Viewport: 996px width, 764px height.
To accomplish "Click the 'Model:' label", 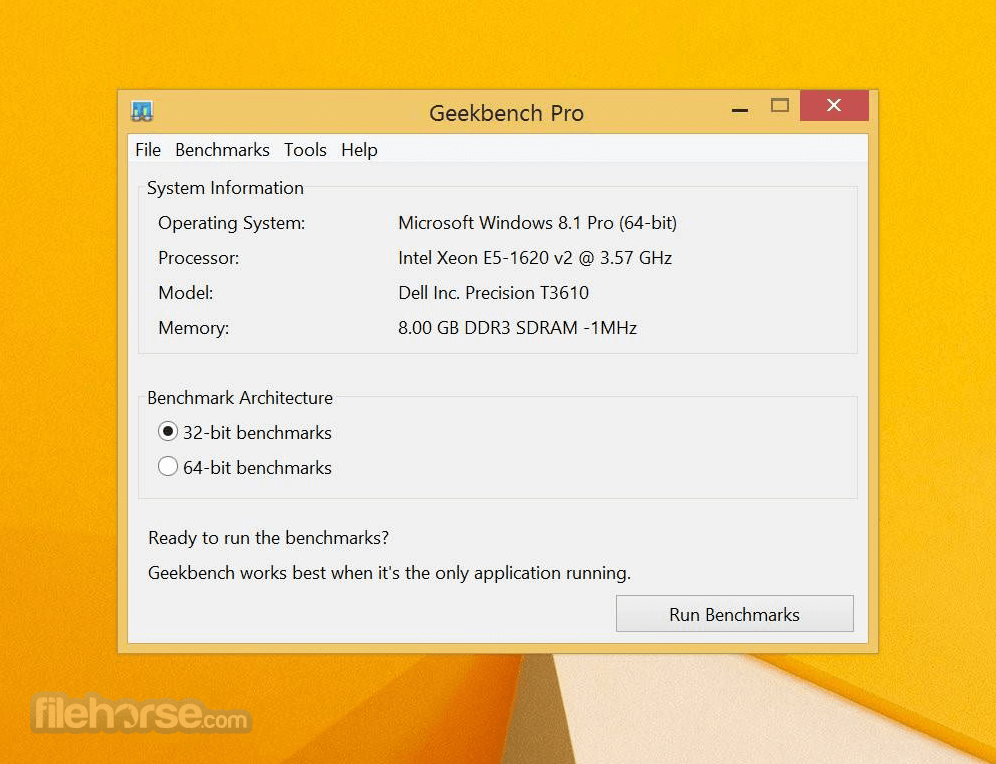I will point(185,293).
